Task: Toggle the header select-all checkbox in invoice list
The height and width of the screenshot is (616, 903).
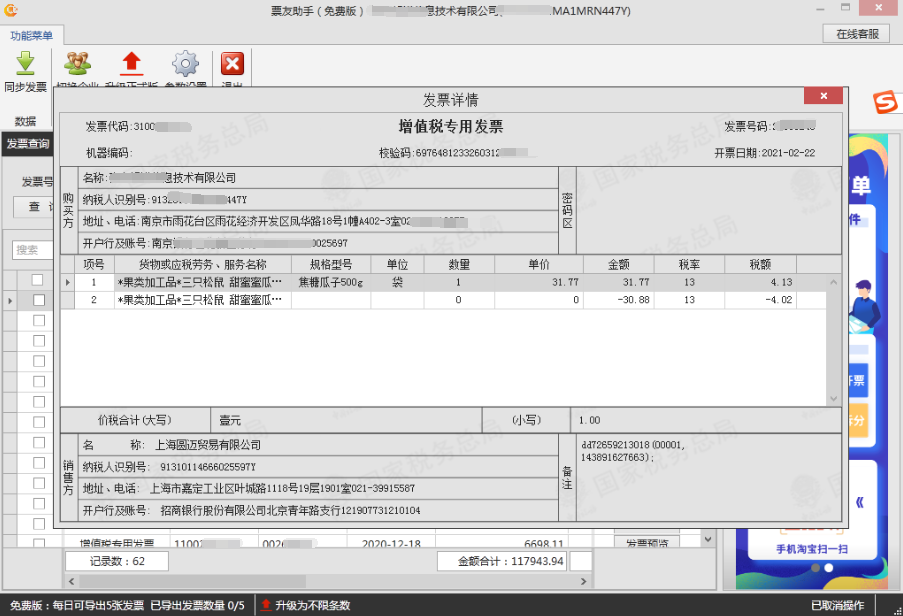Action: coord(37,280)
